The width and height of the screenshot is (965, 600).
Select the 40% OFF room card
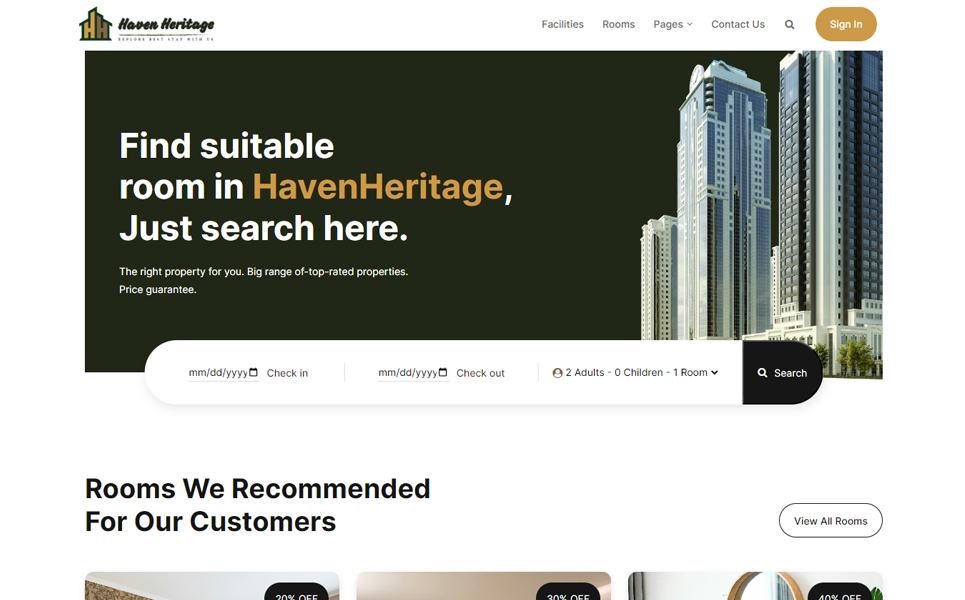755,586
